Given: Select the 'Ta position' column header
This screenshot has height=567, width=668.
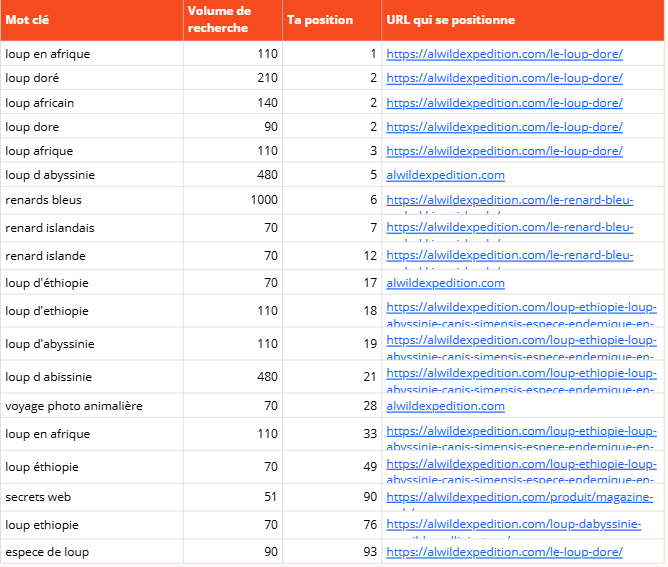Looking at the screenshot, I should 332,20.
